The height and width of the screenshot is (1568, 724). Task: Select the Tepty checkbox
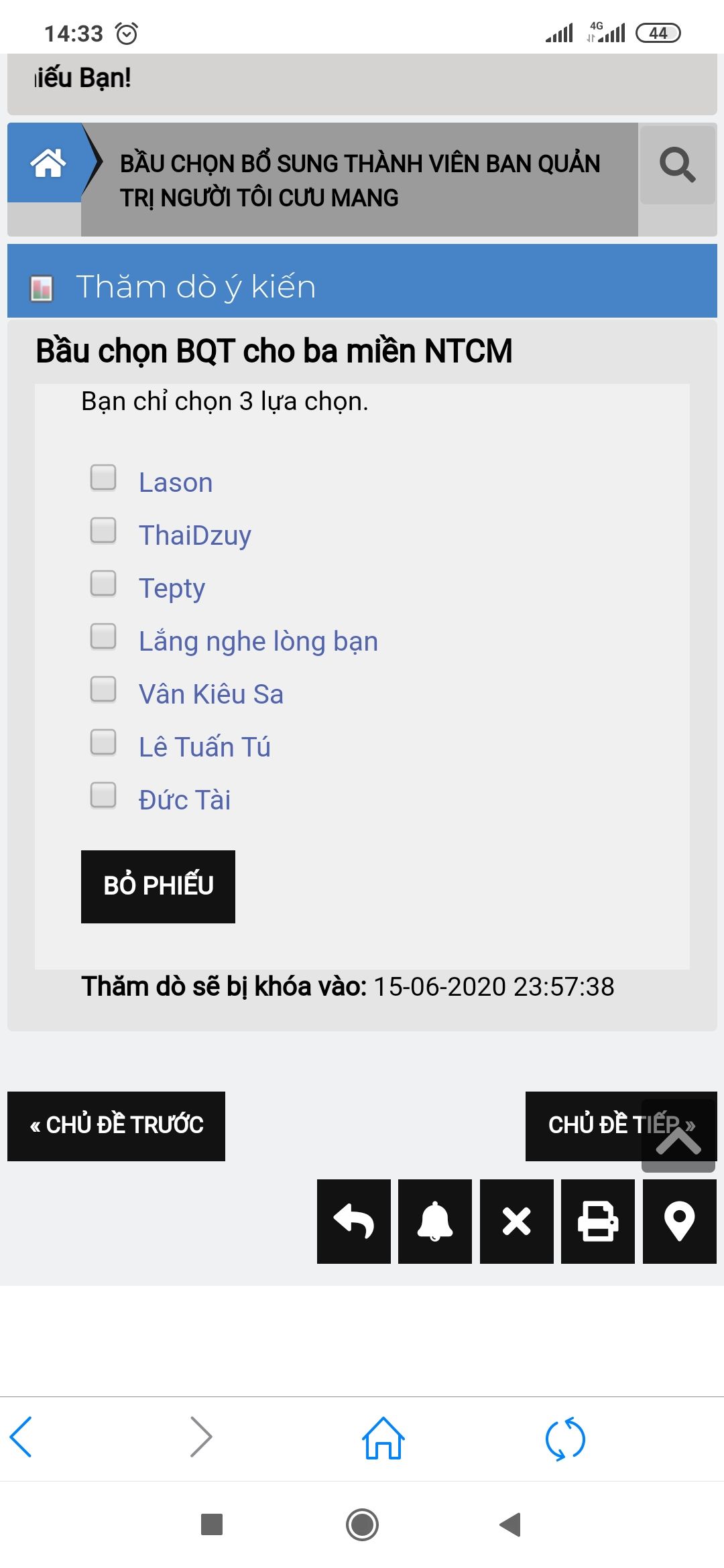point(103,584)
